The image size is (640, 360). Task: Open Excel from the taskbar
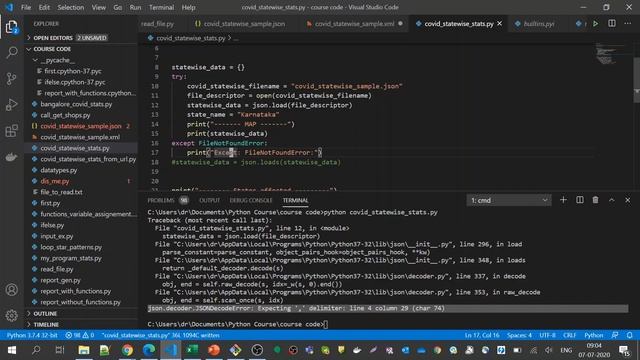[x=192, y=350]
